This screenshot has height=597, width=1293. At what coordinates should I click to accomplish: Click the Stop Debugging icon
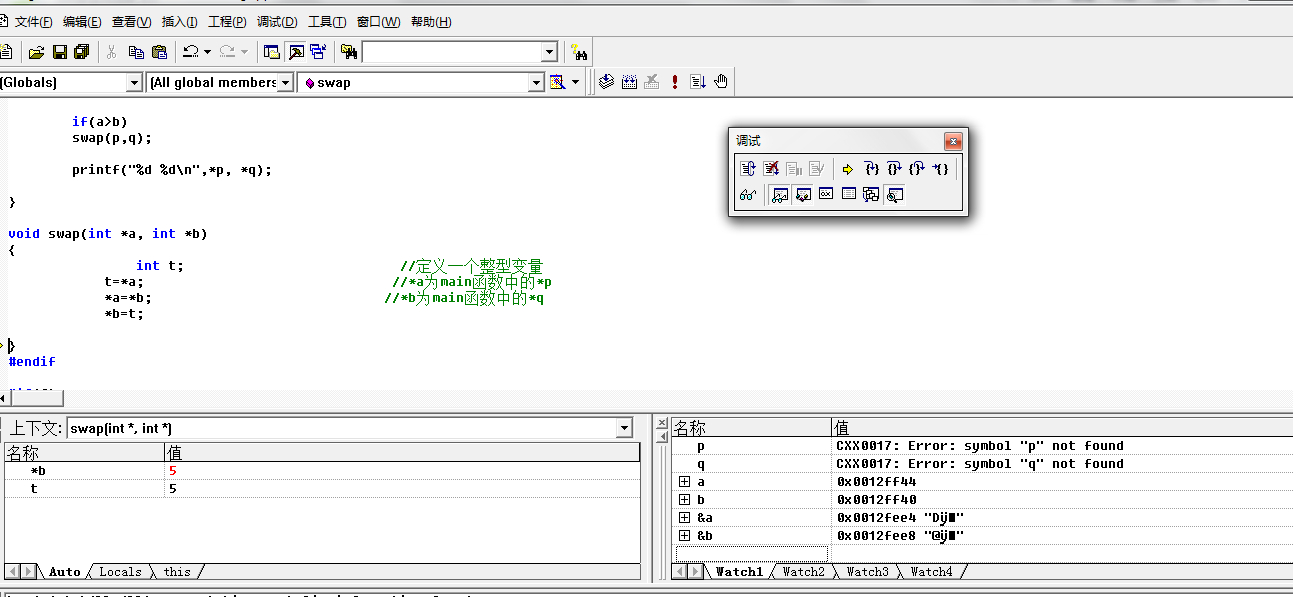(x=771, y=169)
